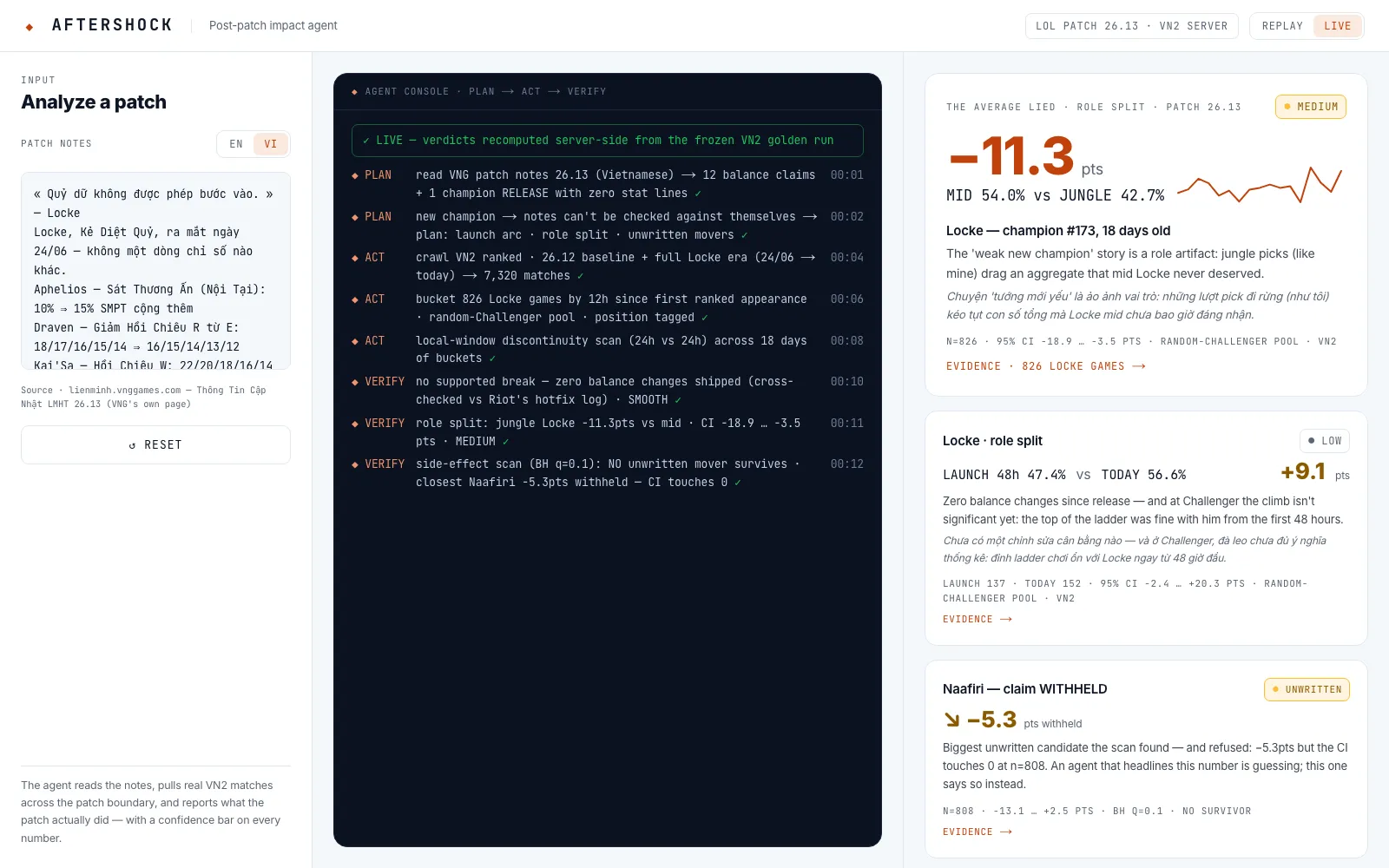Click the Source lienminh.vnggames.com caption
The height and width of the screenshot is (868, 1389).
tap(143, 397)
